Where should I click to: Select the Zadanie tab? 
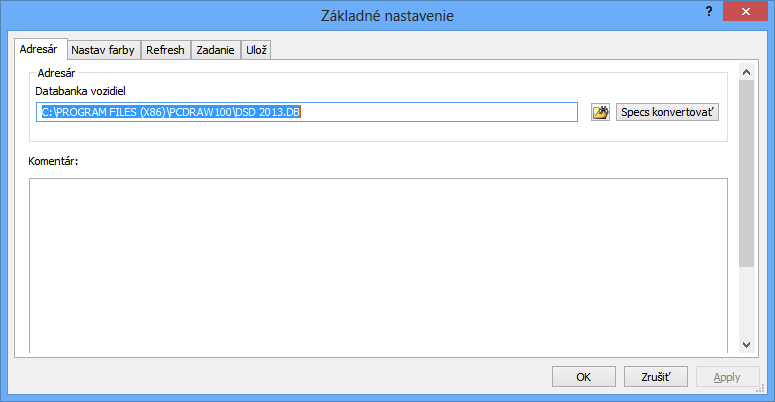tap(215, 50)
